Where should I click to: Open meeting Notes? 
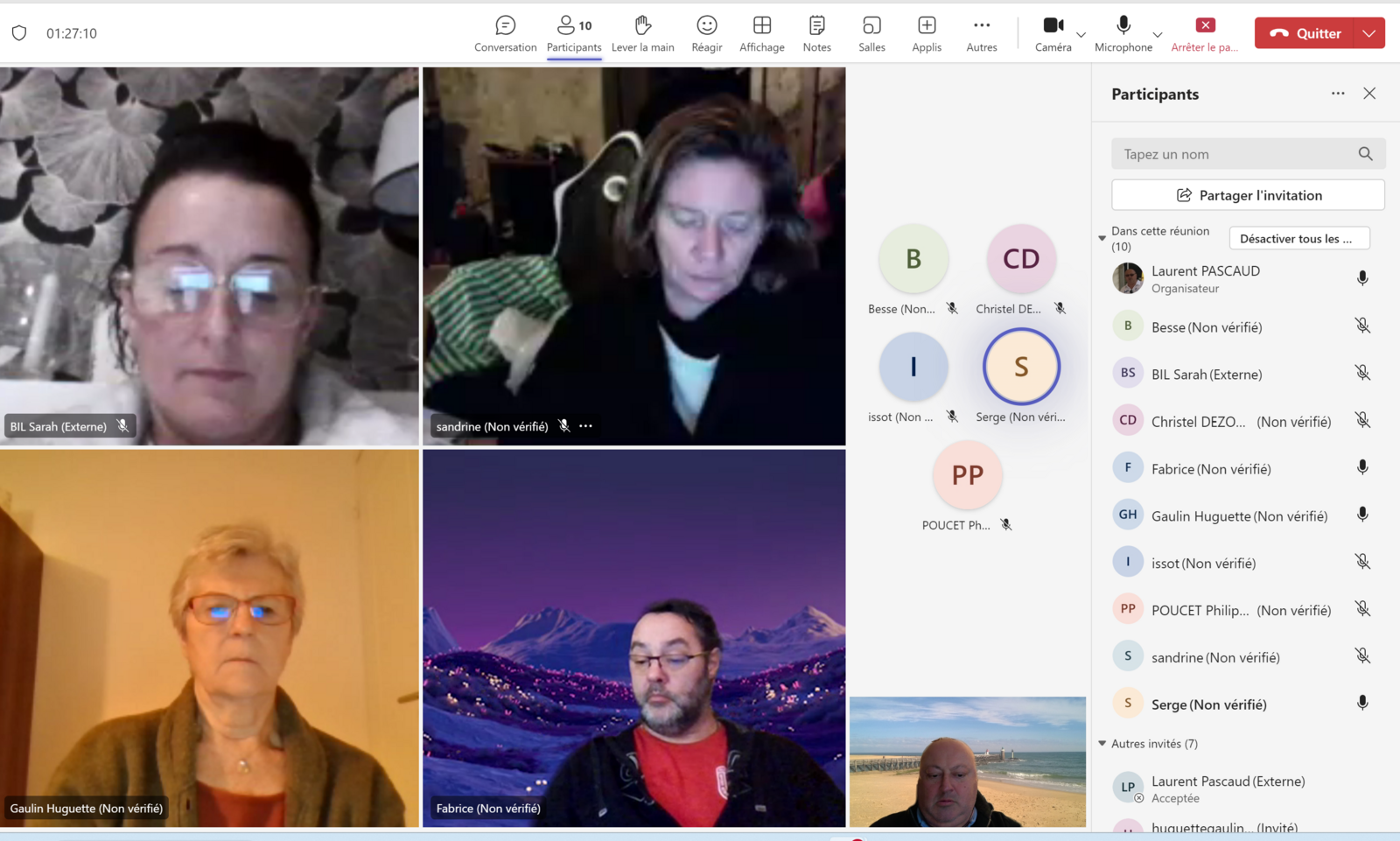(x=816, y=33)
